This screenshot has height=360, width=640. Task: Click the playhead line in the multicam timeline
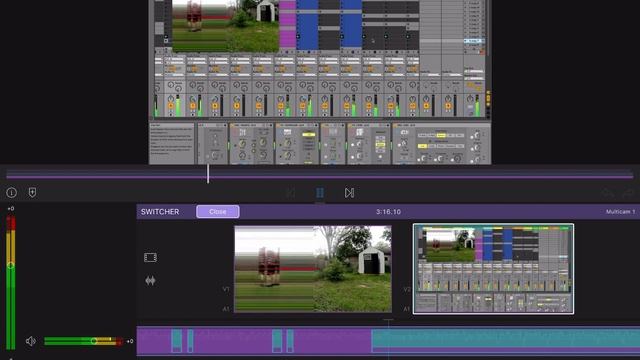pyautogui.click(x=388, y=339)
